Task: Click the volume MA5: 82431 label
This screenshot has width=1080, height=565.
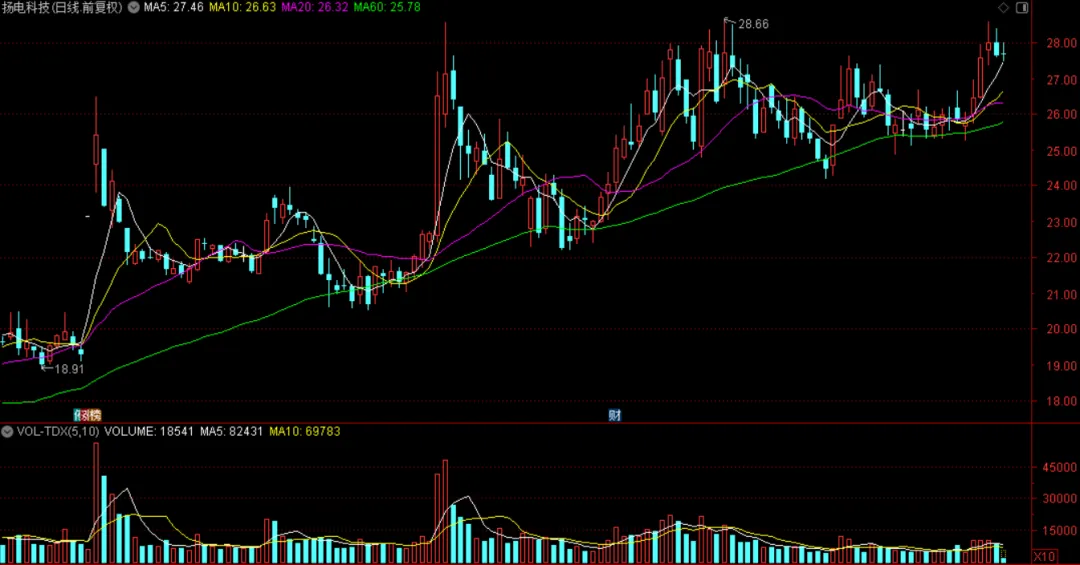Action: tap(231, 432)
